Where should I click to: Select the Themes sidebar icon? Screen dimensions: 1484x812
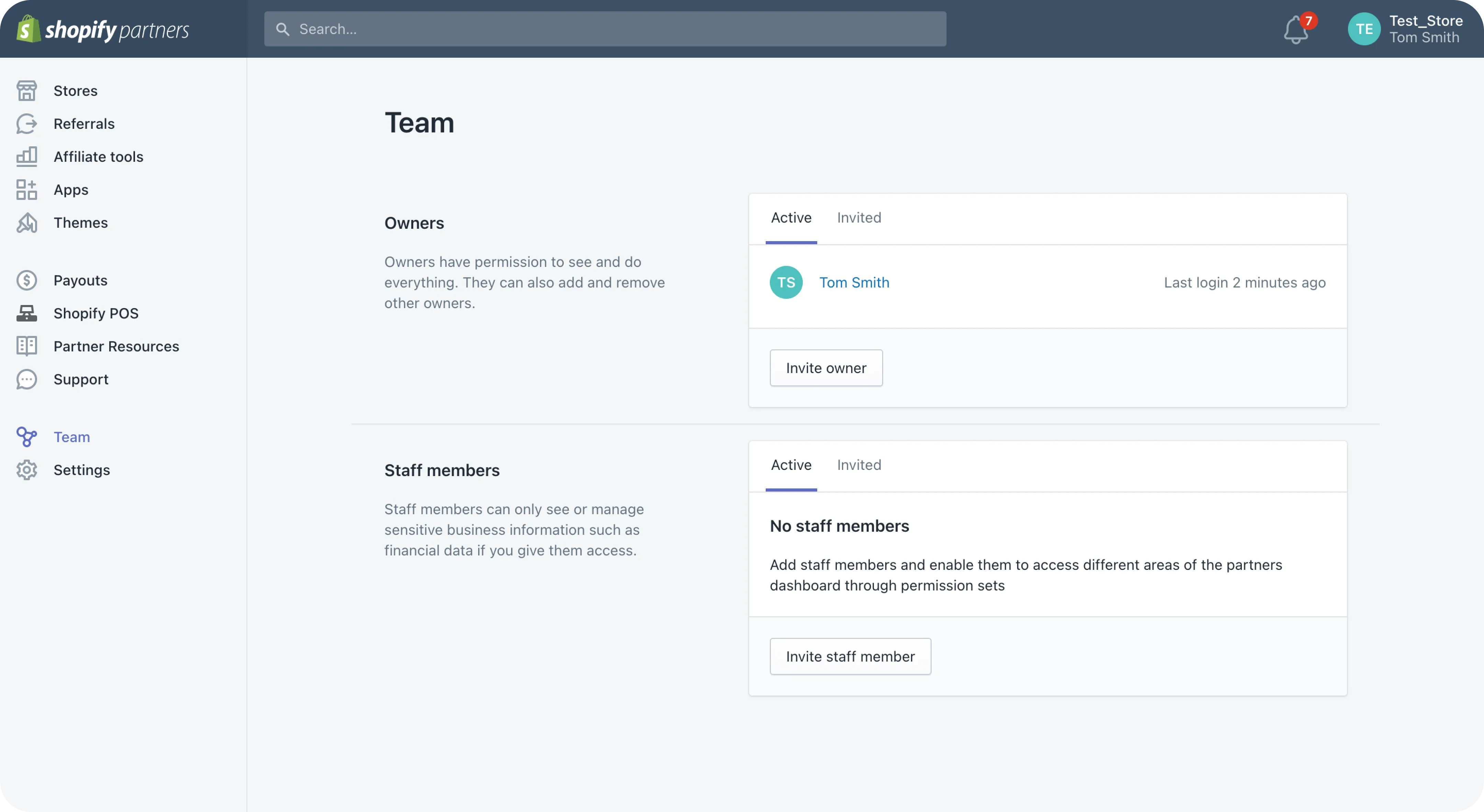[x=26, y=223]
